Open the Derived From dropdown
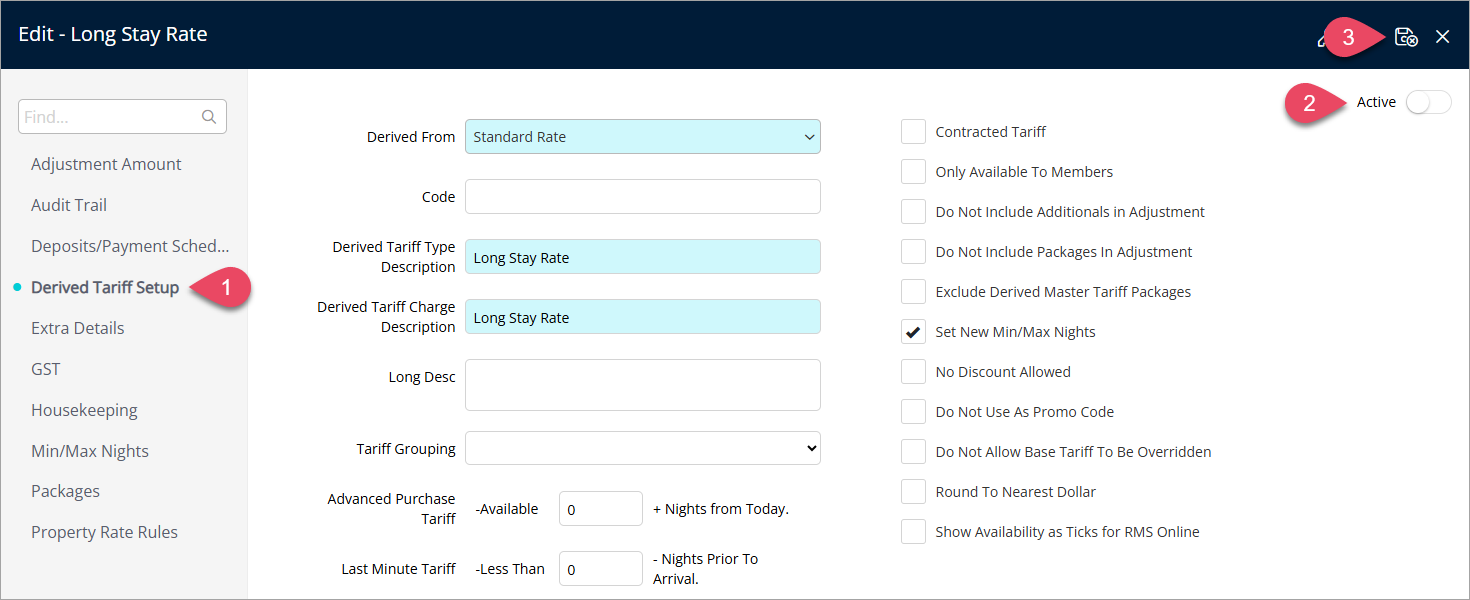This screenshot has width=1470, height=600. 642,137
